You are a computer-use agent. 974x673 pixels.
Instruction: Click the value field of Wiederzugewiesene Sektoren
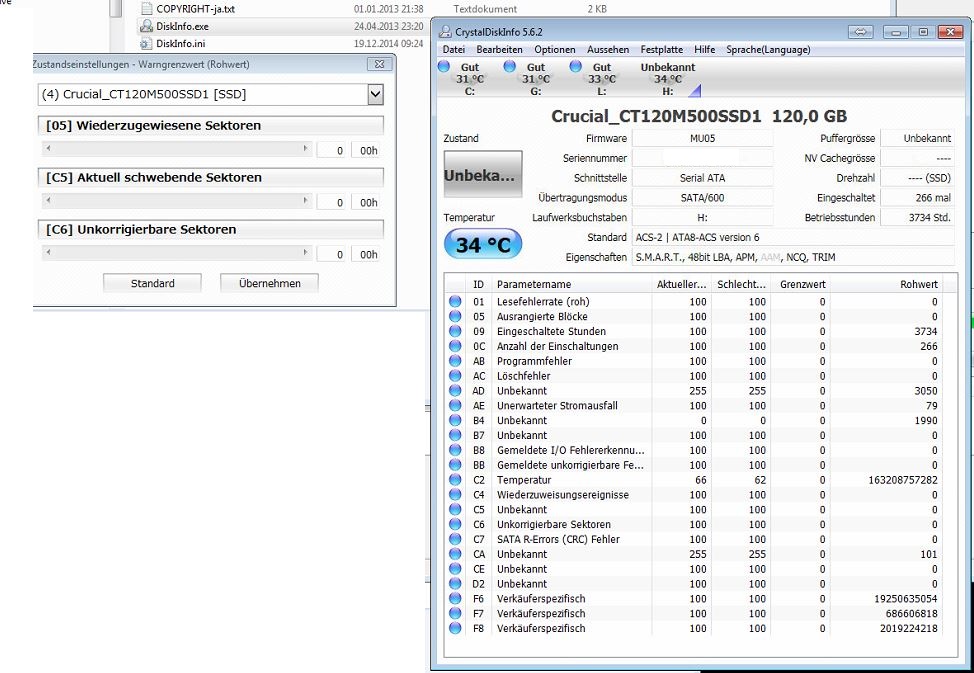click(331, 150)
